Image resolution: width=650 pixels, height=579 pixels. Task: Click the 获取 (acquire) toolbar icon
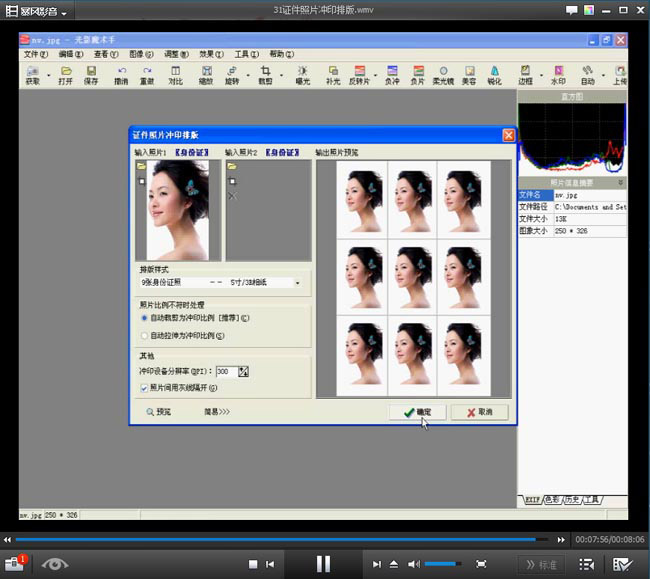[x=33, y=75]
